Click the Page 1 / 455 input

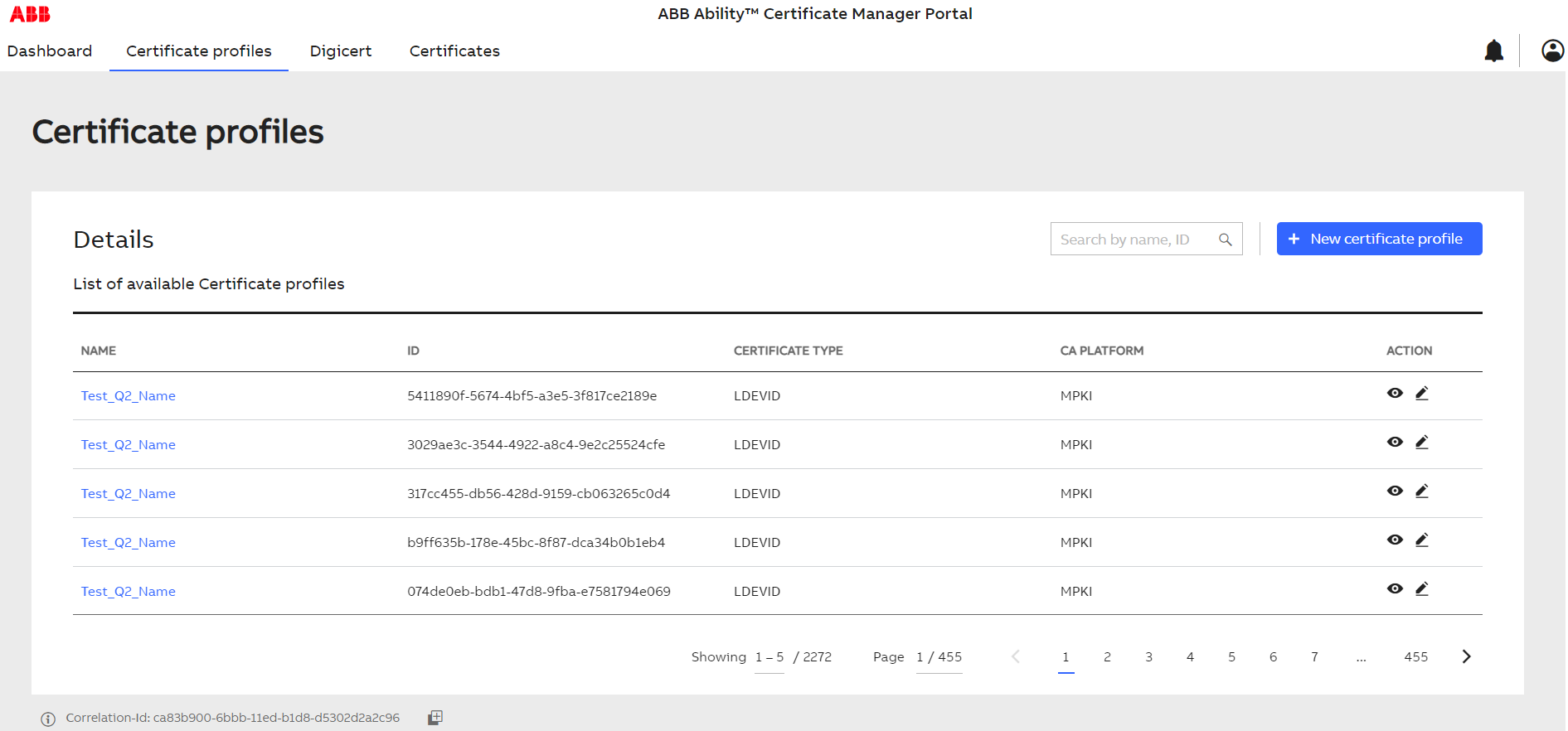pyautogui.click(x=939, y=657)
